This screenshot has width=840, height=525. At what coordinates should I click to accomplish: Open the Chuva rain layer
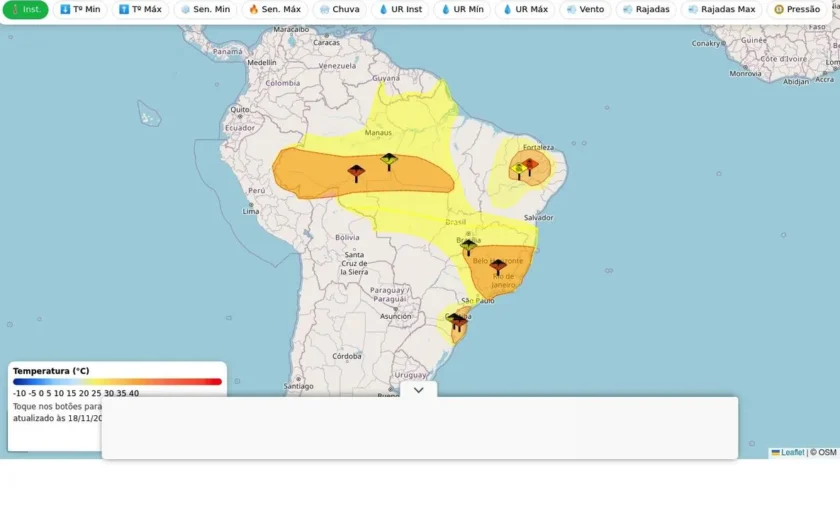click(x=340, y=9)
